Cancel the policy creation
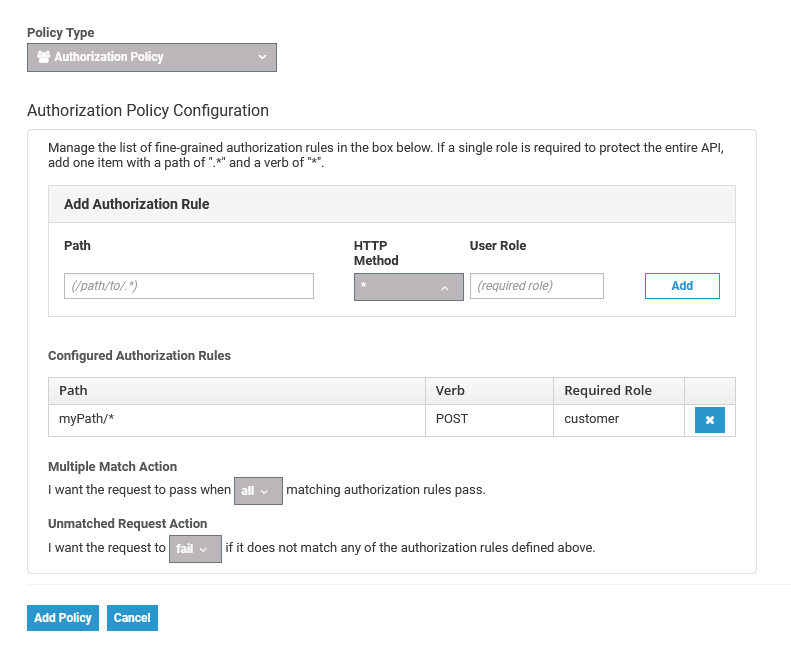The image size is (791, 650). (132, 618)
